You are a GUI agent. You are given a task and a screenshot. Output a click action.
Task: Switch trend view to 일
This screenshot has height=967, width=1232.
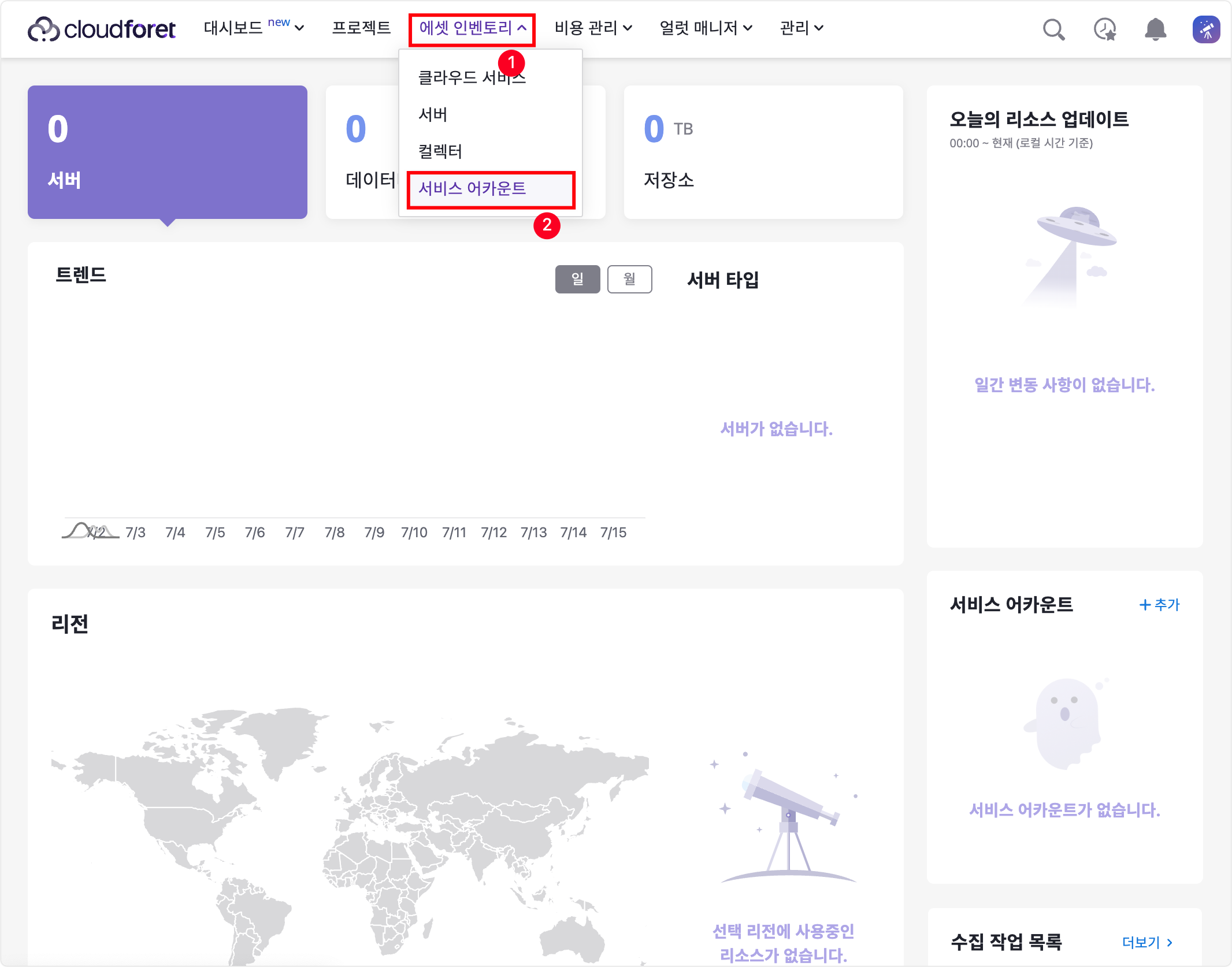point(577,279)
